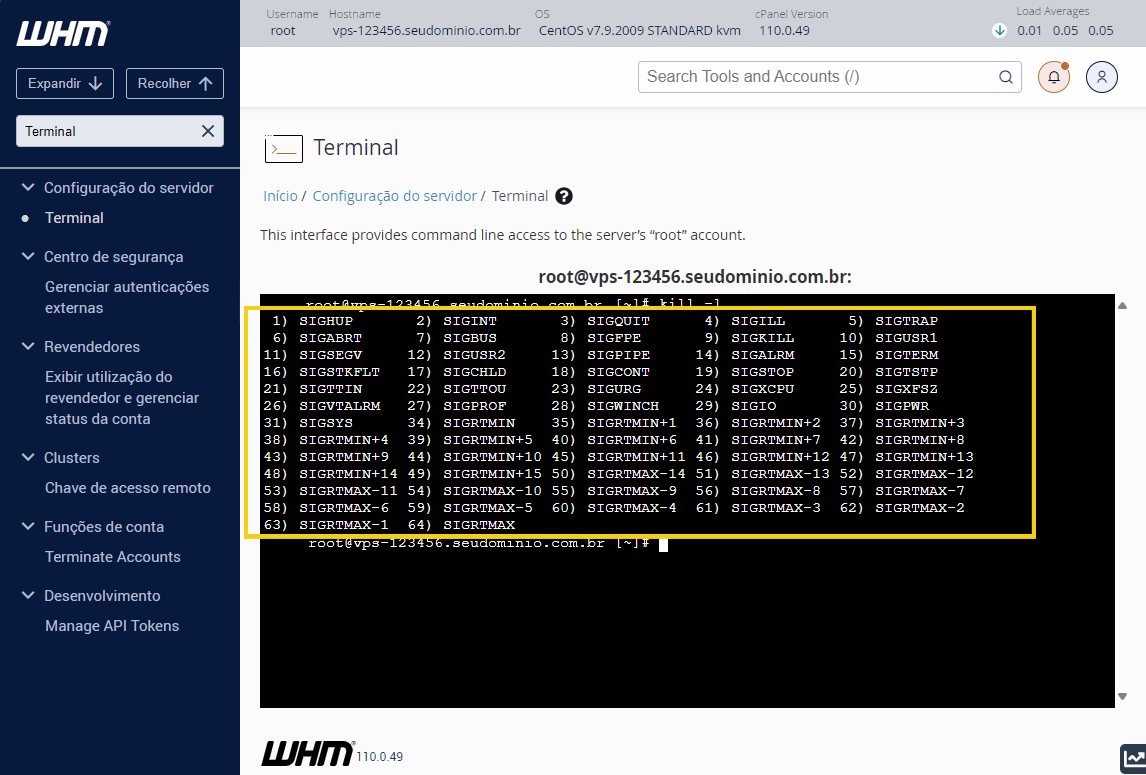1146x775 pixels.
Task: Click the user profile icon
Action: 1101,76
